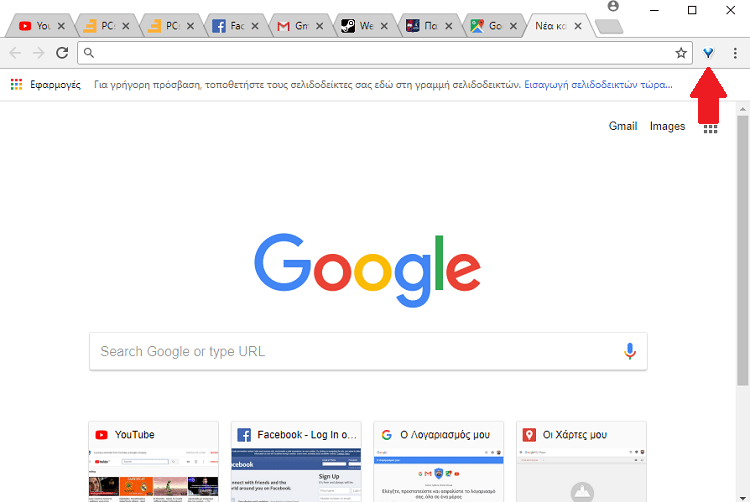Reload the page with the refresh icon
Screen dimensions: 750x502
point(62,53)
